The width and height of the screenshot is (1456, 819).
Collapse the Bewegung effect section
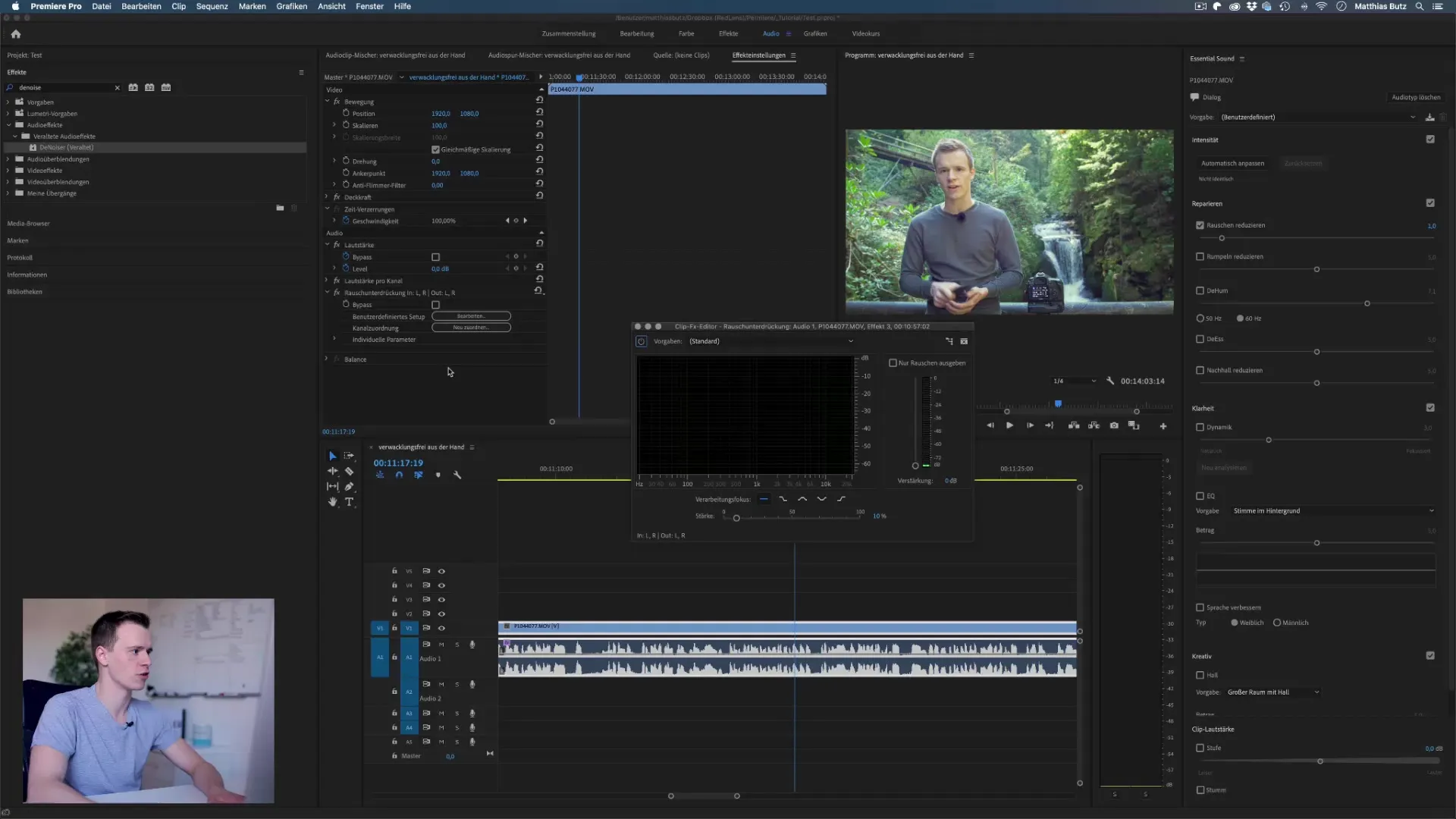pyautogui.click(x=328, y=102)
